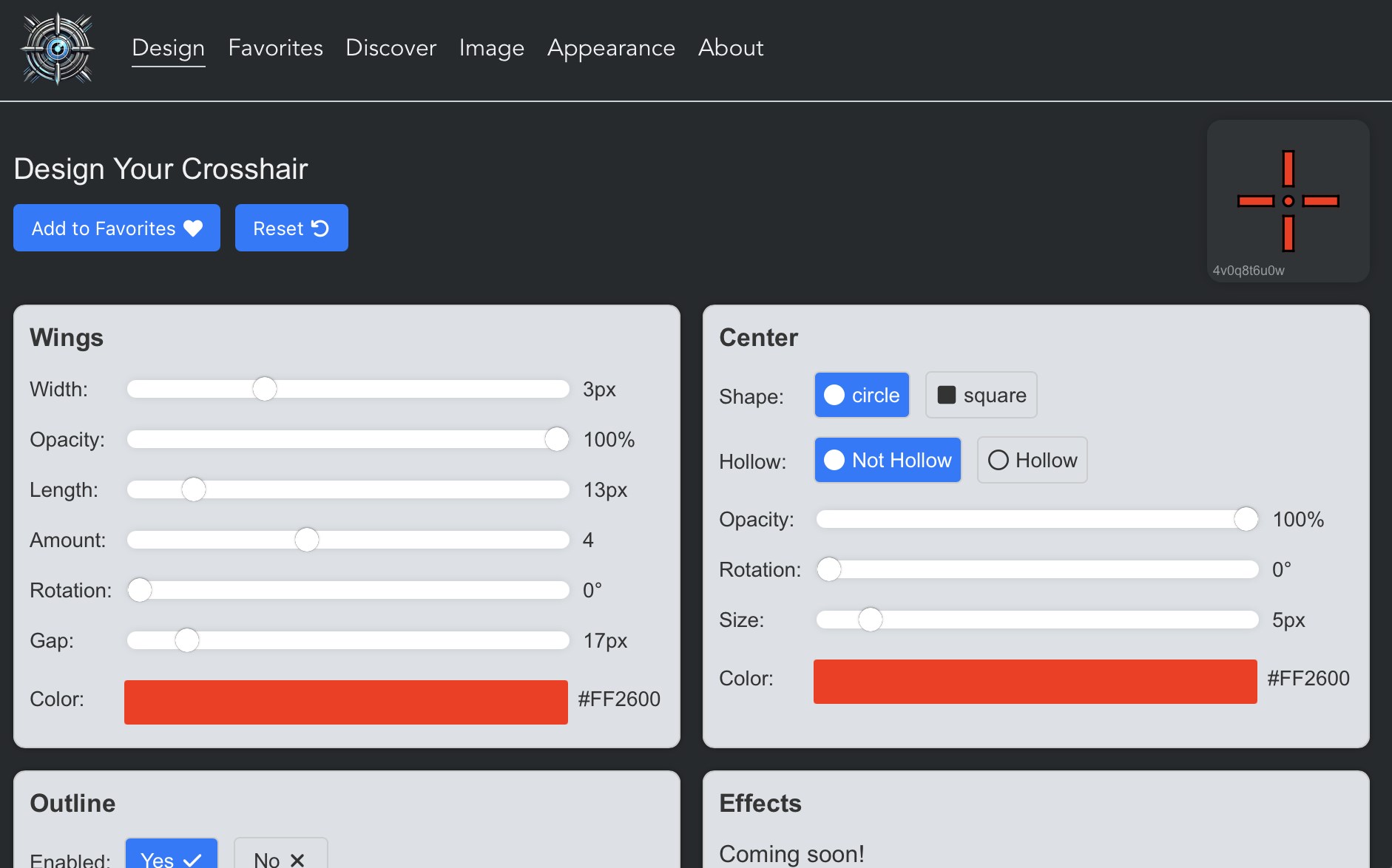Switch center to Hollow
Viewport: 1392px width, 868px height.
tap(1032, 460)
